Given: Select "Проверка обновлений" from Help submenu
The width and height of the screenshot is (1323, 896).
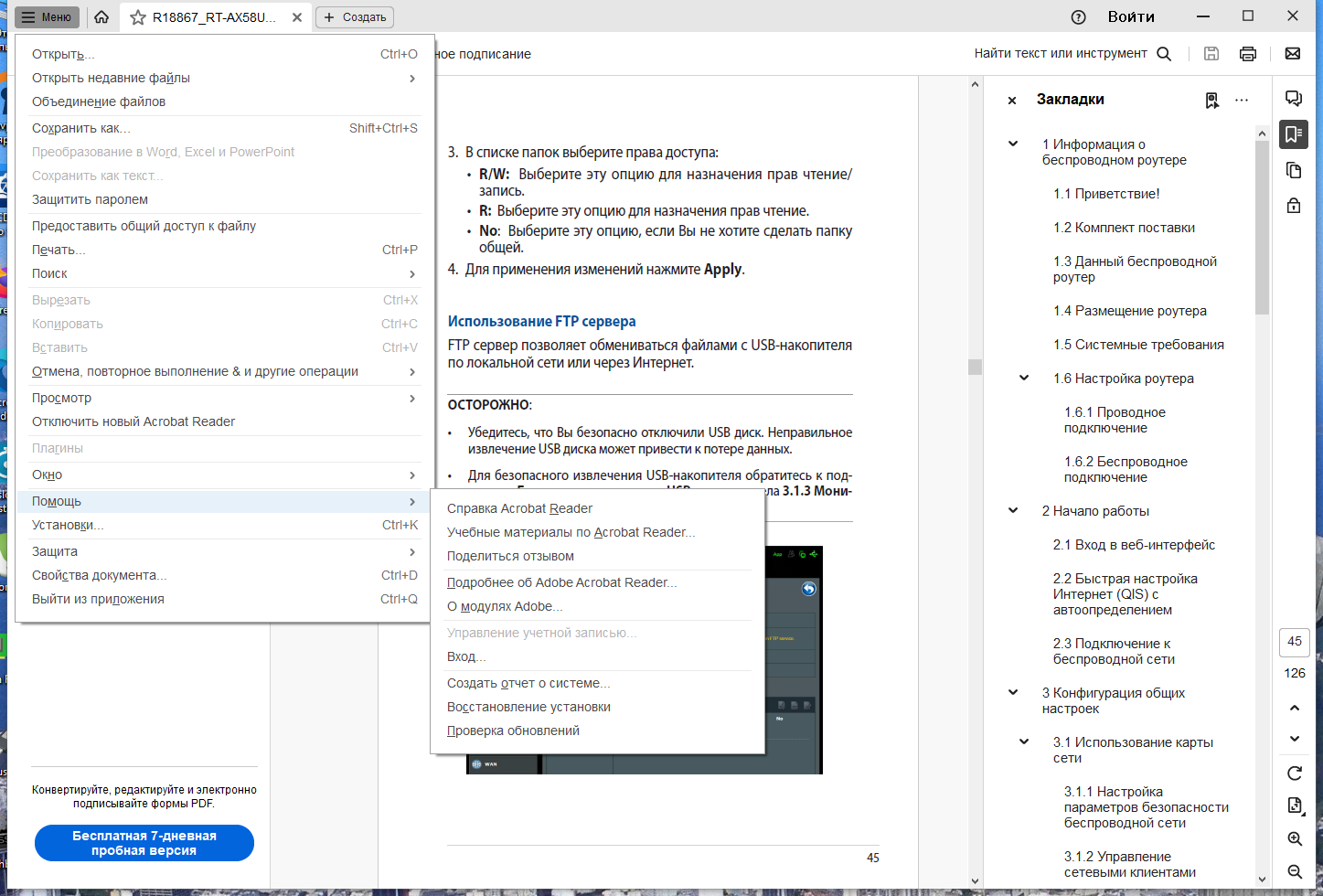Looking at the screenshot, I should 514,730.
